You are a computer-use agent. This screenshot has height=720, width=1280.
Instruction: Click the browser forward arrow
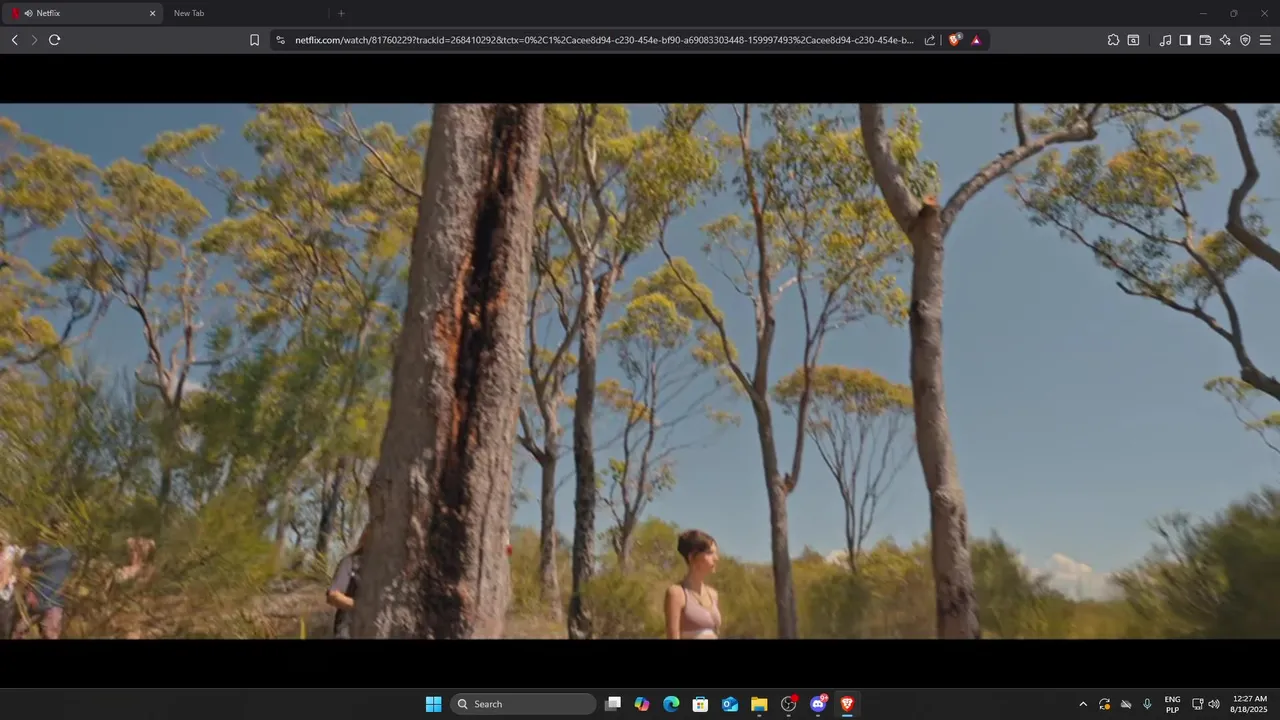pyautogui.click(x=34, y=40)
